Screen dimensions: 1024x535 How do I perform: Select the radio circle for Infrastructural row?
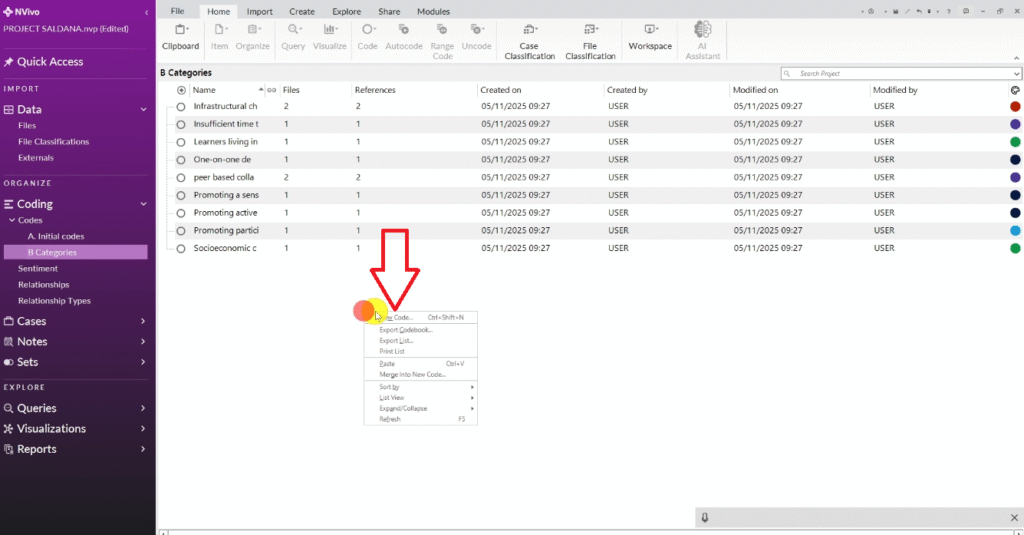tap(181, 106)
